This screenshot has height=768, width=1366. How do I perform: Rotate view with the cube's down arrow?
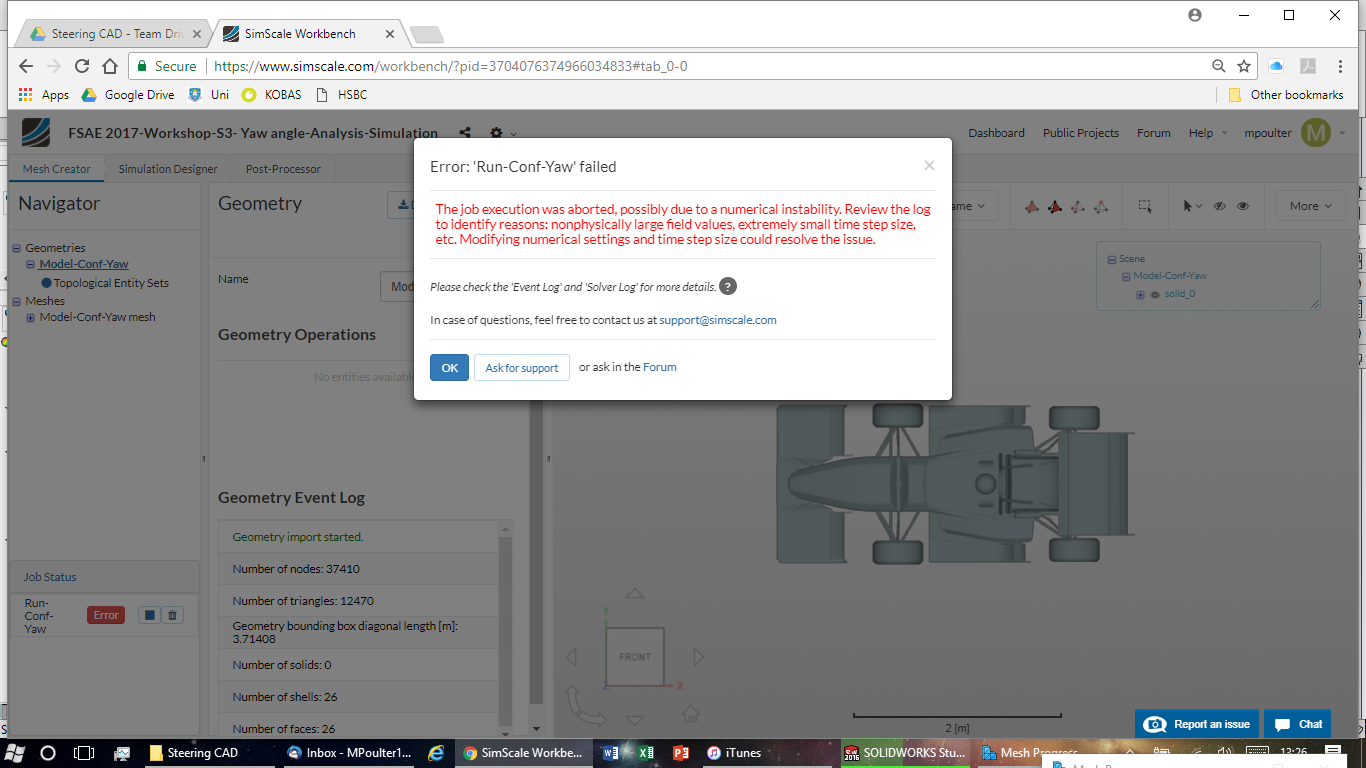point(634,720)
